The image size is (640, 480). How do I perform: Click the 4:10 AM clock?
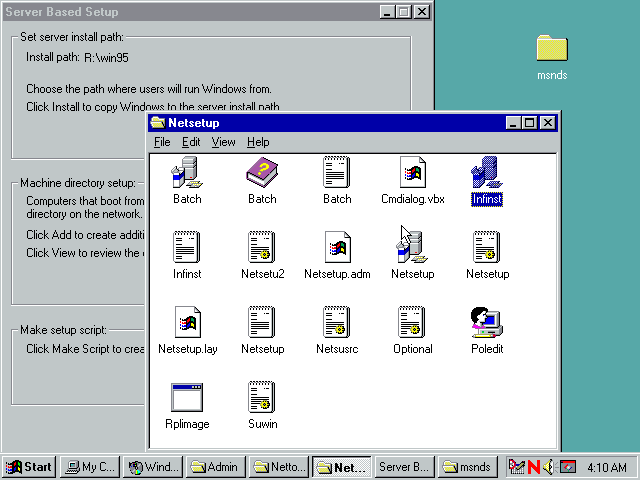(x=607, y=467)
